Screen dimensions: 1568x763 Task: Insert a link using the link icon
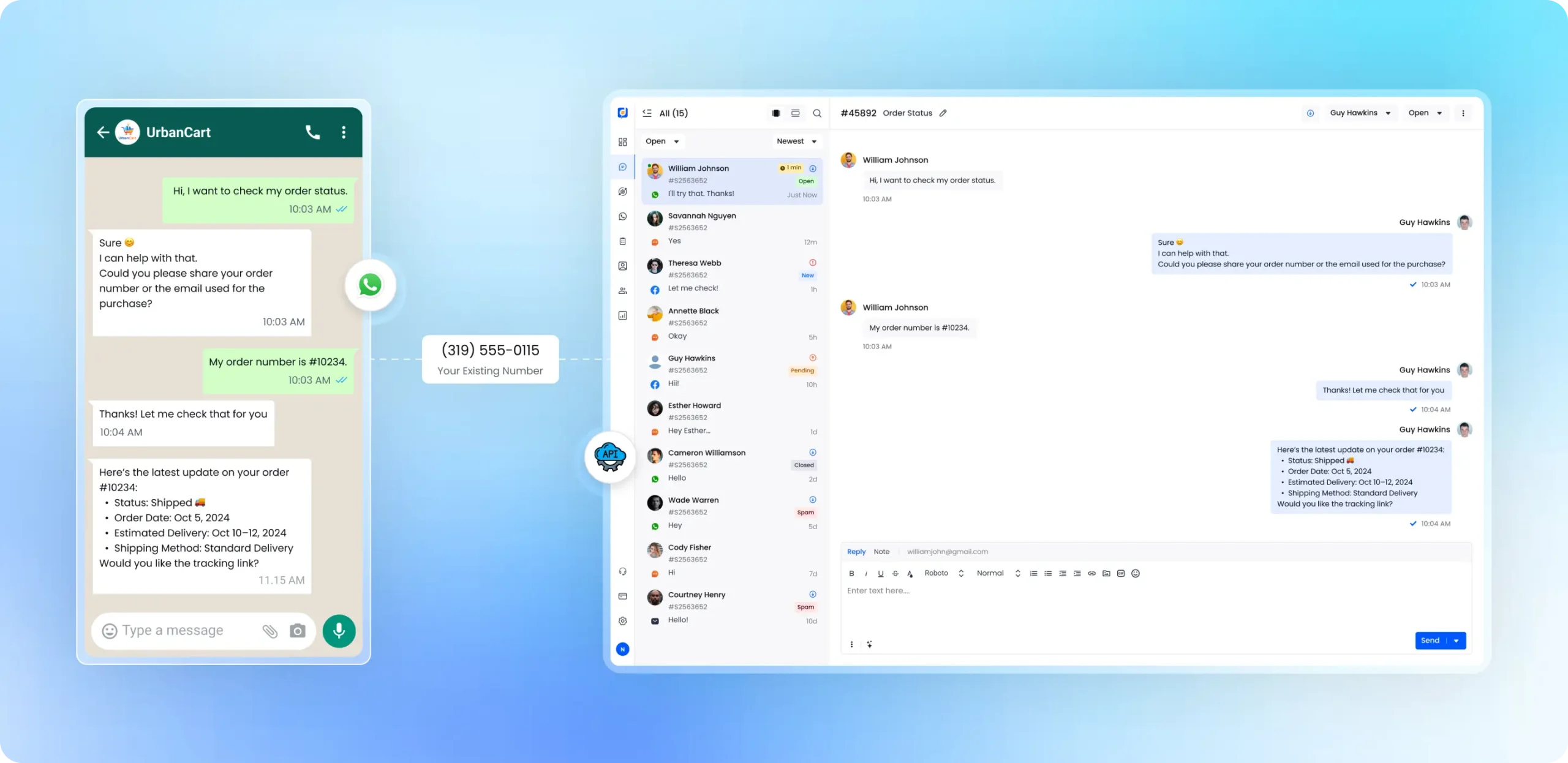[1091, 574]
